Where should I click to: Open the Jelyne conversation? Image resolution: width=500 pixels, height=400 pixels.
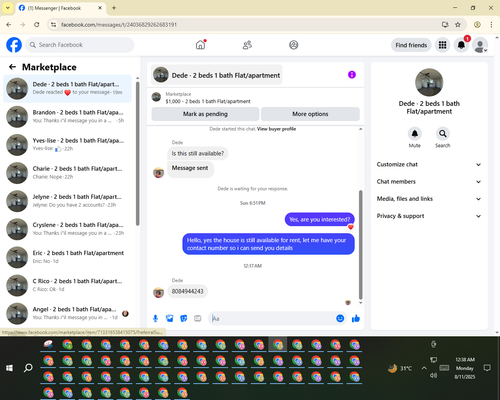coord(67,201)
